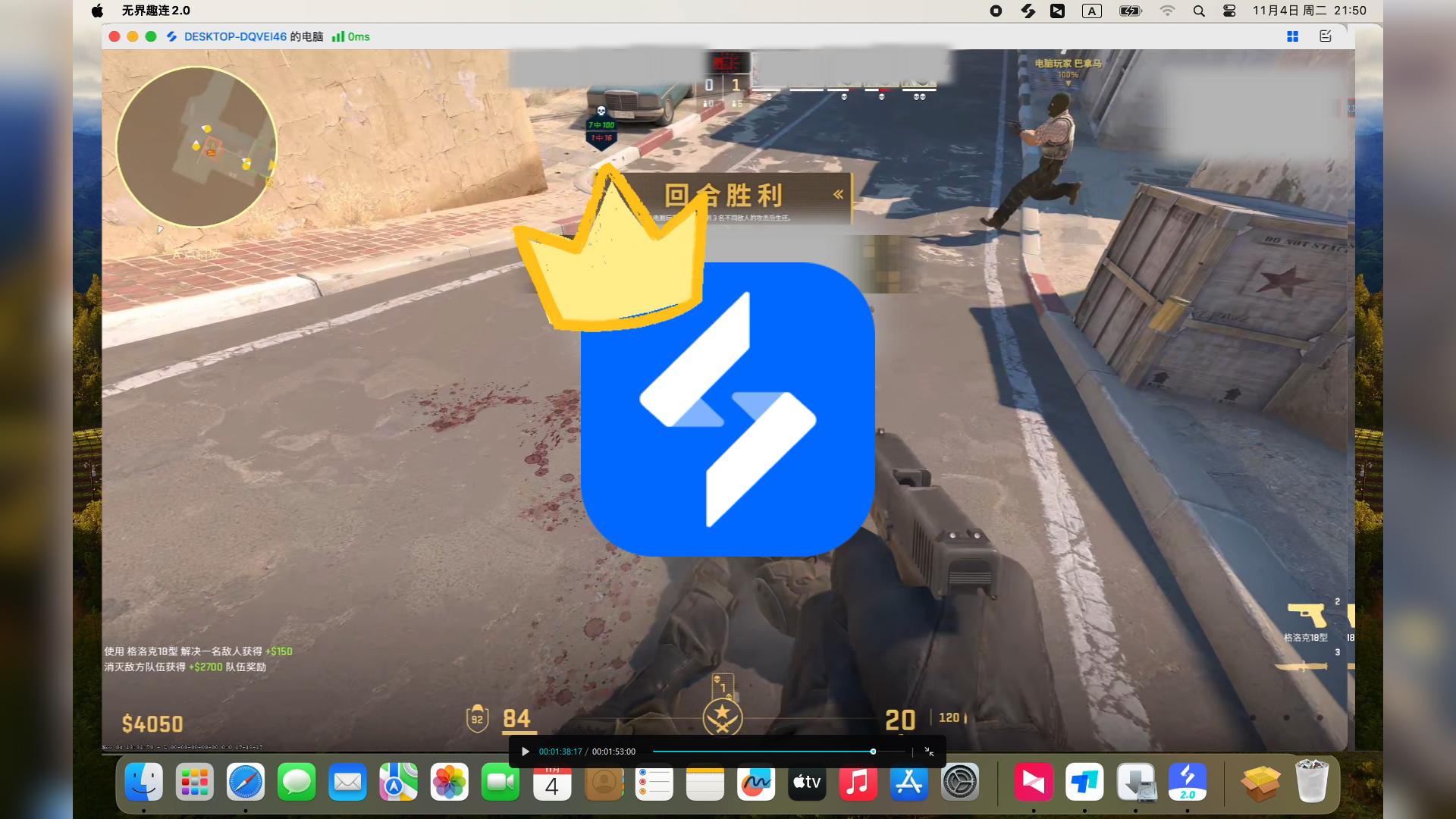The image size is (1456, 819).
Task: Open Spotlight search from the menu bar
Action: (x=1199, y=11)
